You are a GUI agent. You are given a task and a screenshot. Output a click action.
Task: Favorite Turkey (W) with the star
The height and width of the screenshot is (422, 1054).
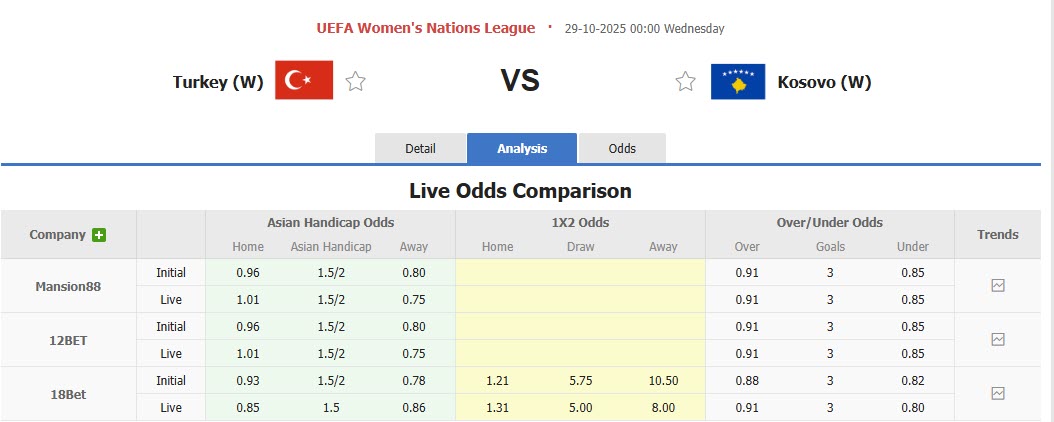pos(355,82)
